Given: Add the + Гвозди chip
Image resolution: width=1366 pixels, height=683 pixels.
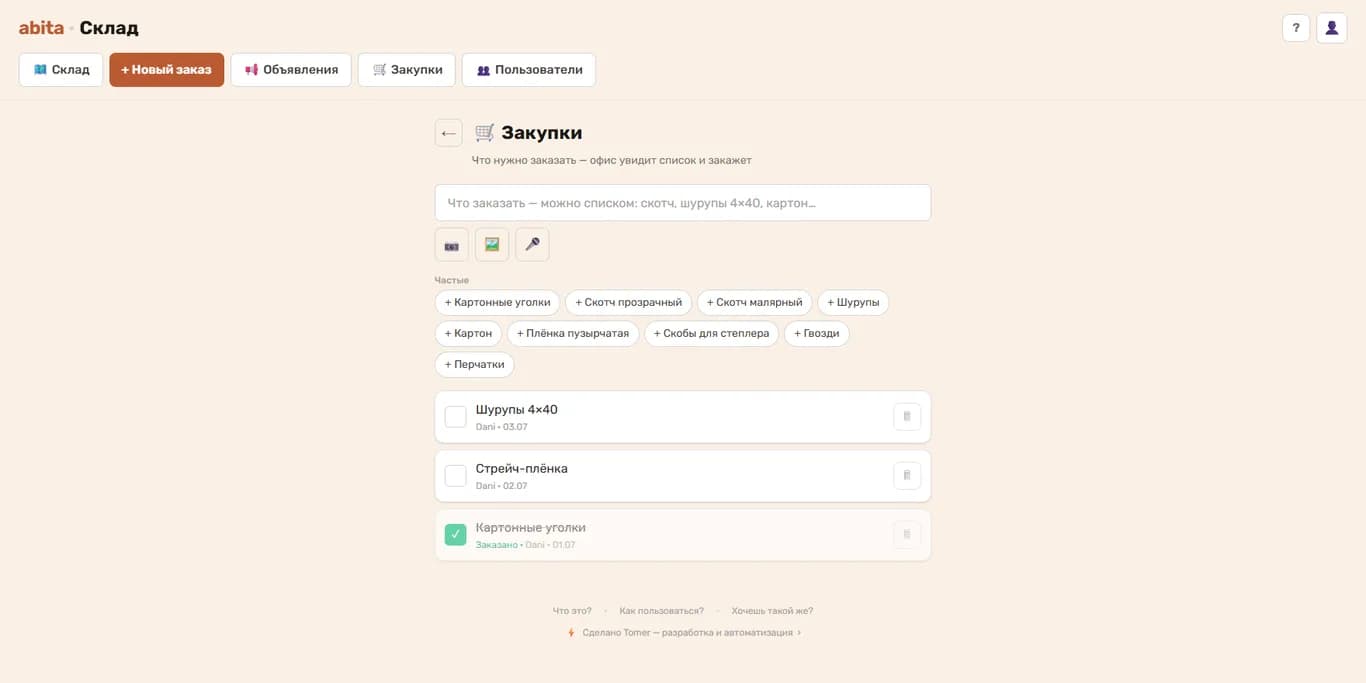Looking at the screenshot, I should click(817, 333).
